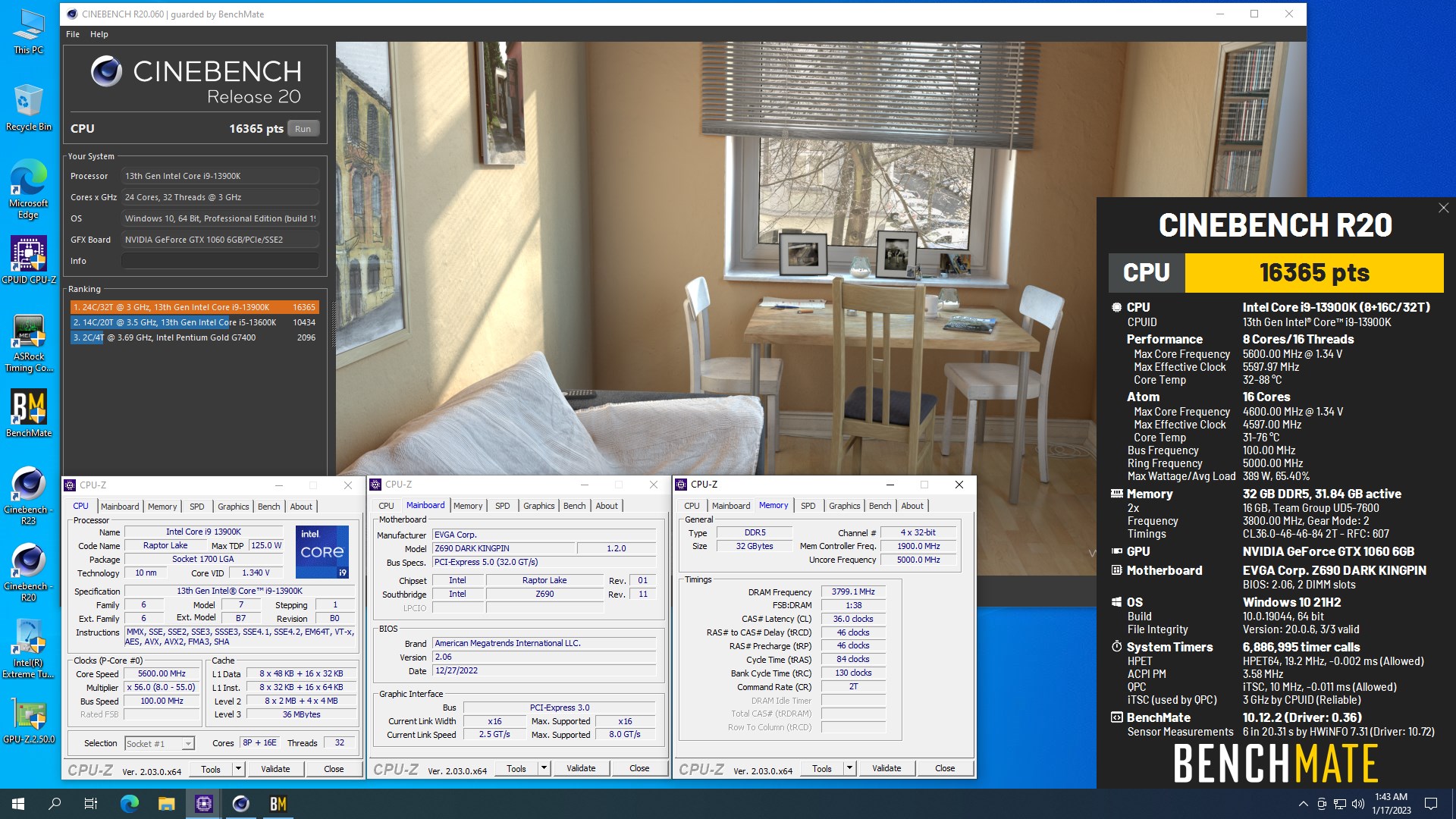The height and width of the screenshot is (819, 1456).
Task: Click Tools button in first CPU-Z
Action: 211,769
